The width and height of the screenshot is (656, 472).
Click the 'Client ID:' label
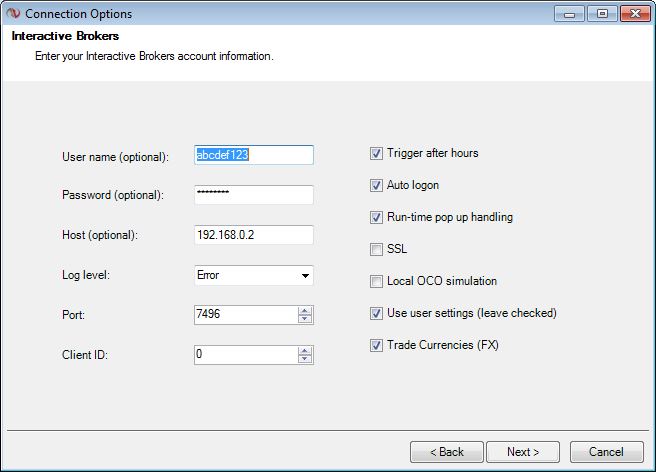click(85, 355)
